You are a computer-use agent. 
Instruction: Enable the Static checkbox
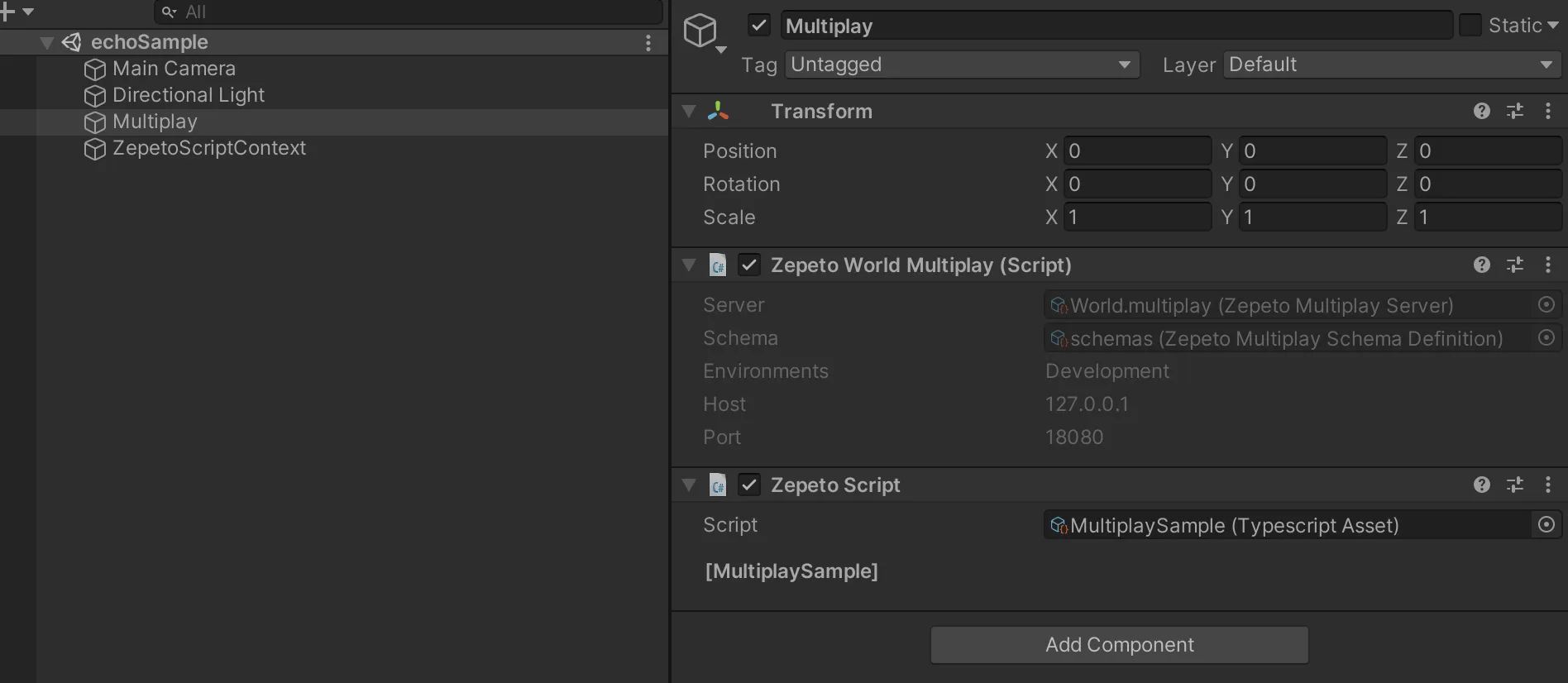(x=1470, y=26)
